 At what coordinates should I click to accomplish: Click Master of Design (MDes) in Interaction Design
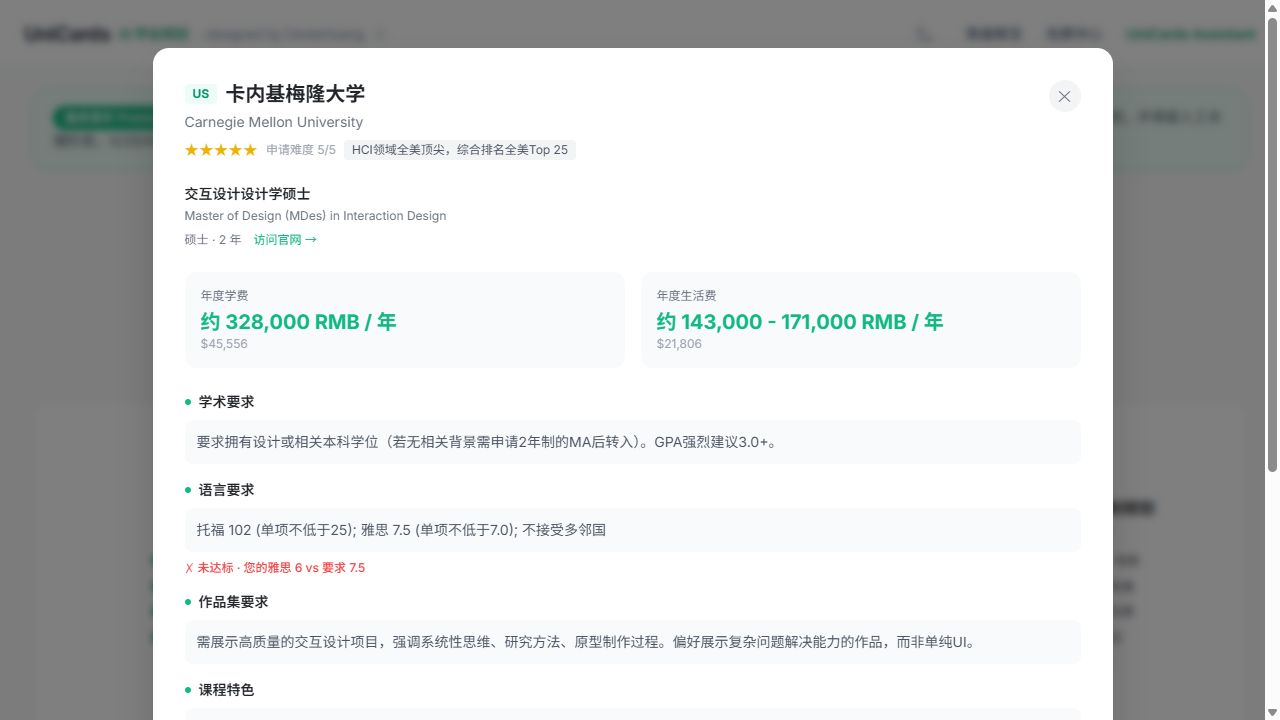(315, 216)
